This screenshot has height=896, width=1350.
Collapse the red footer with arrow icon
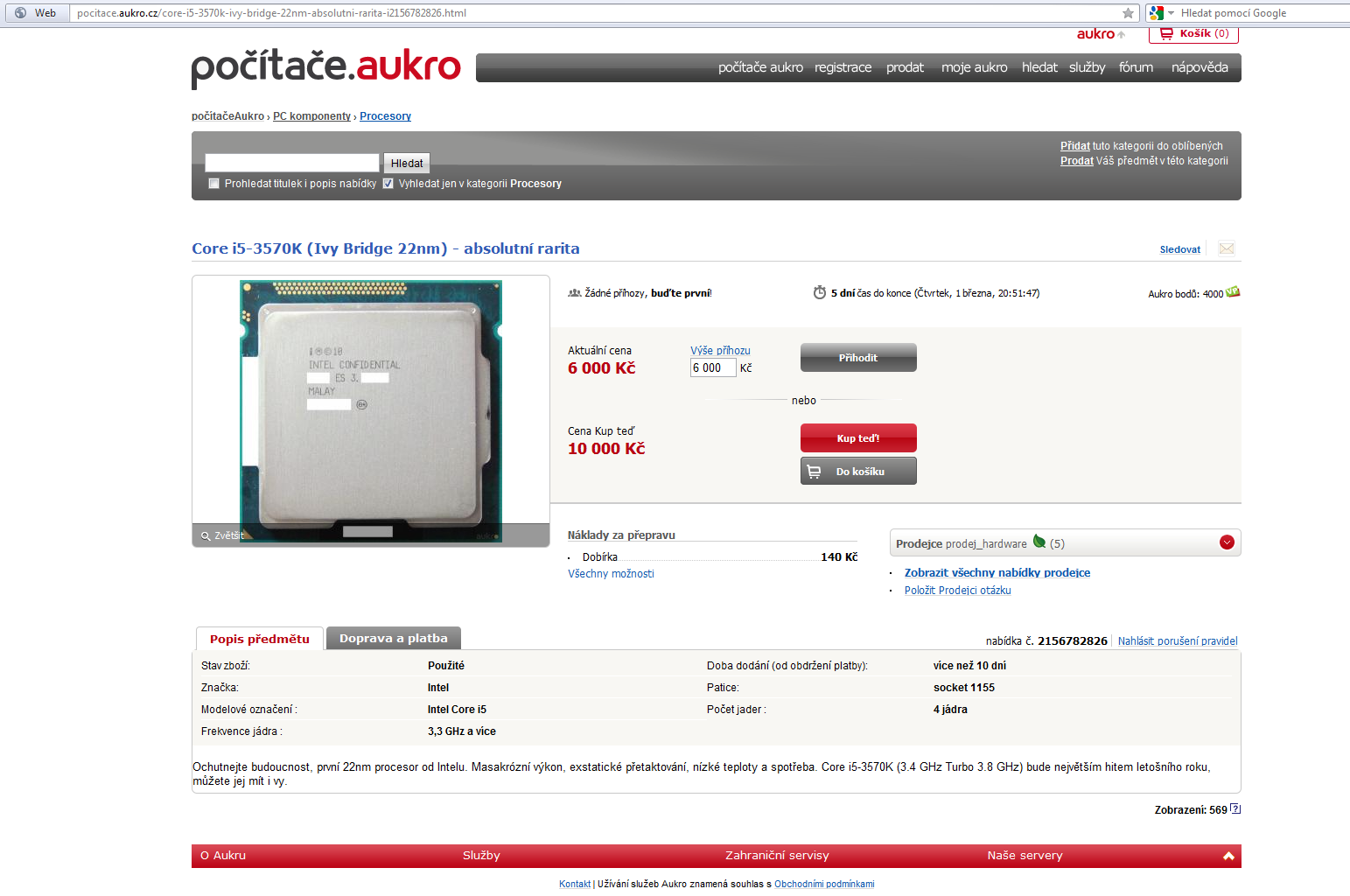tap(1228, 856)
